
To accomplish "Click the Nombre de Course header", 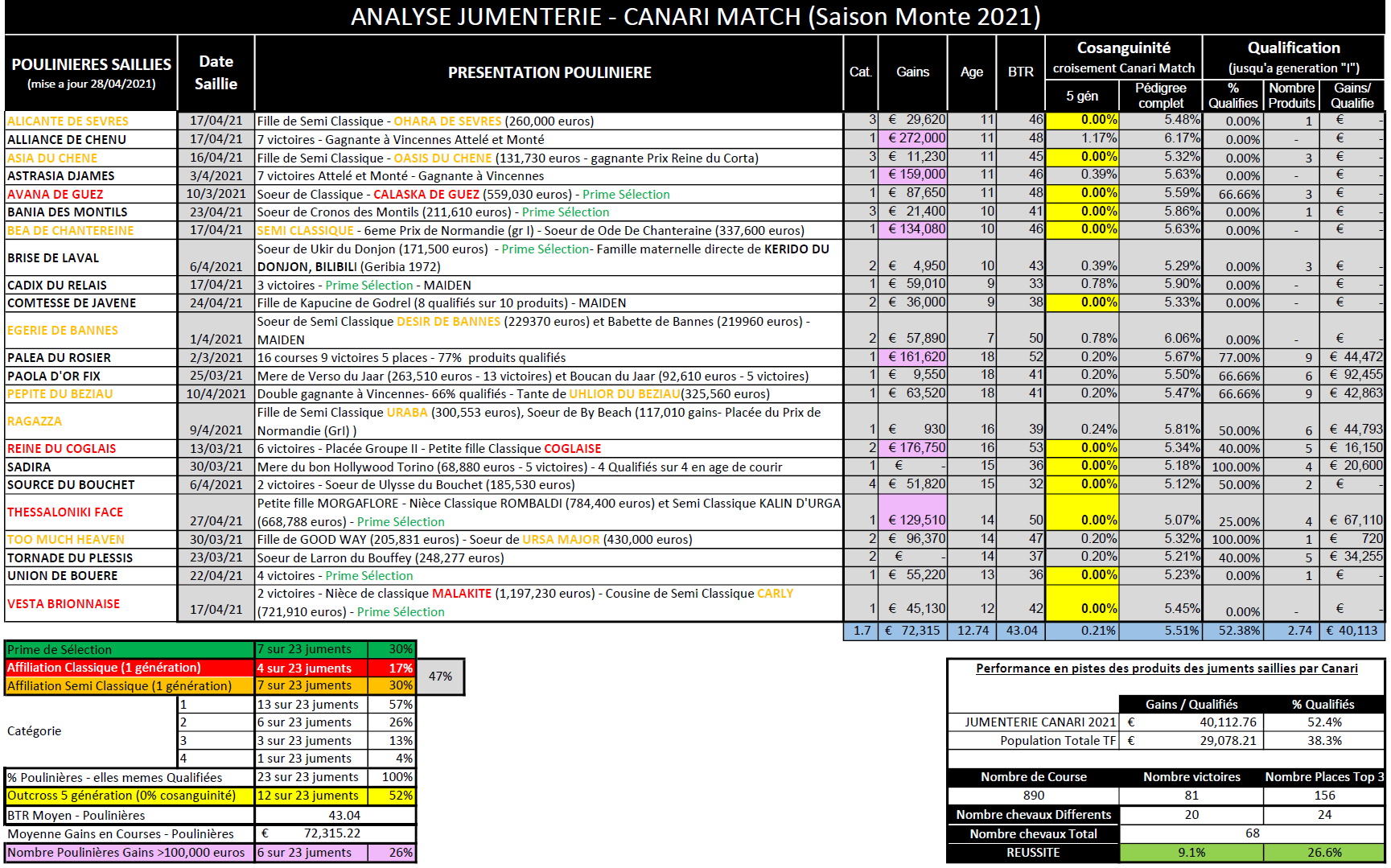I will coord(1033,777).
